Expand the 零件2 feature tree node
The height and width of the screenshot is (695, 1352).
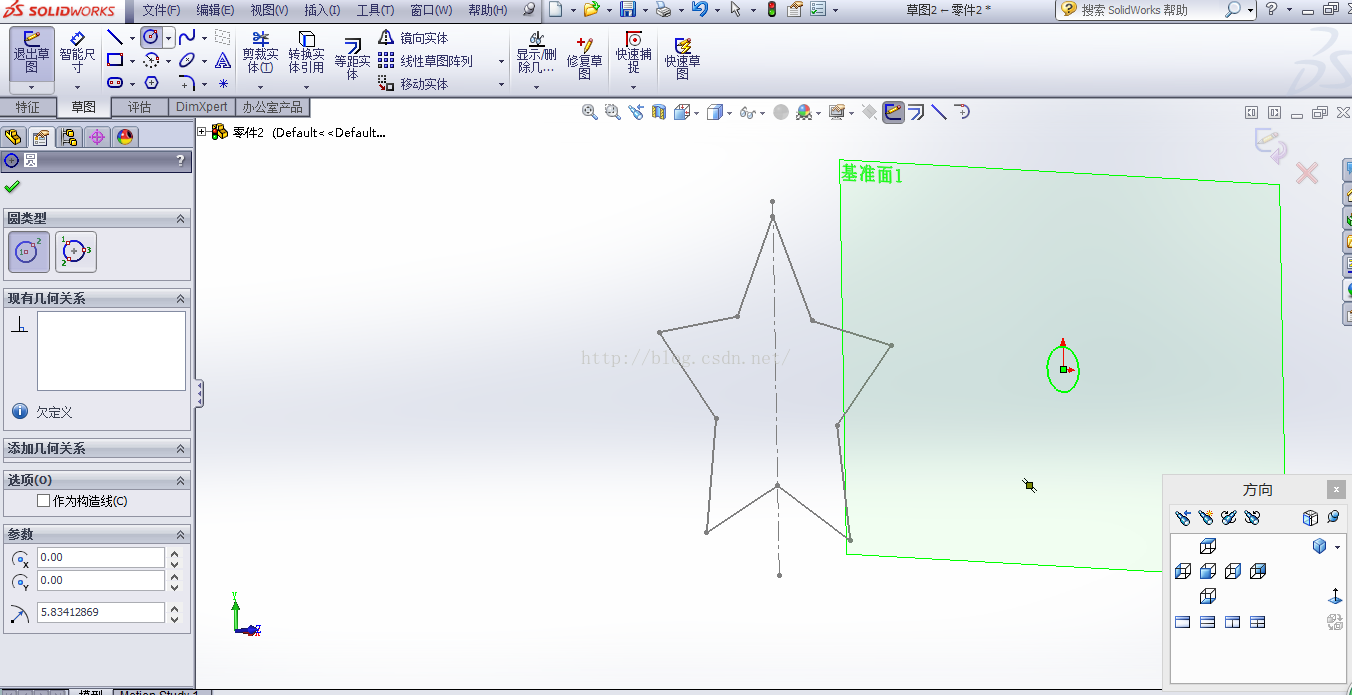coord(202,131)
